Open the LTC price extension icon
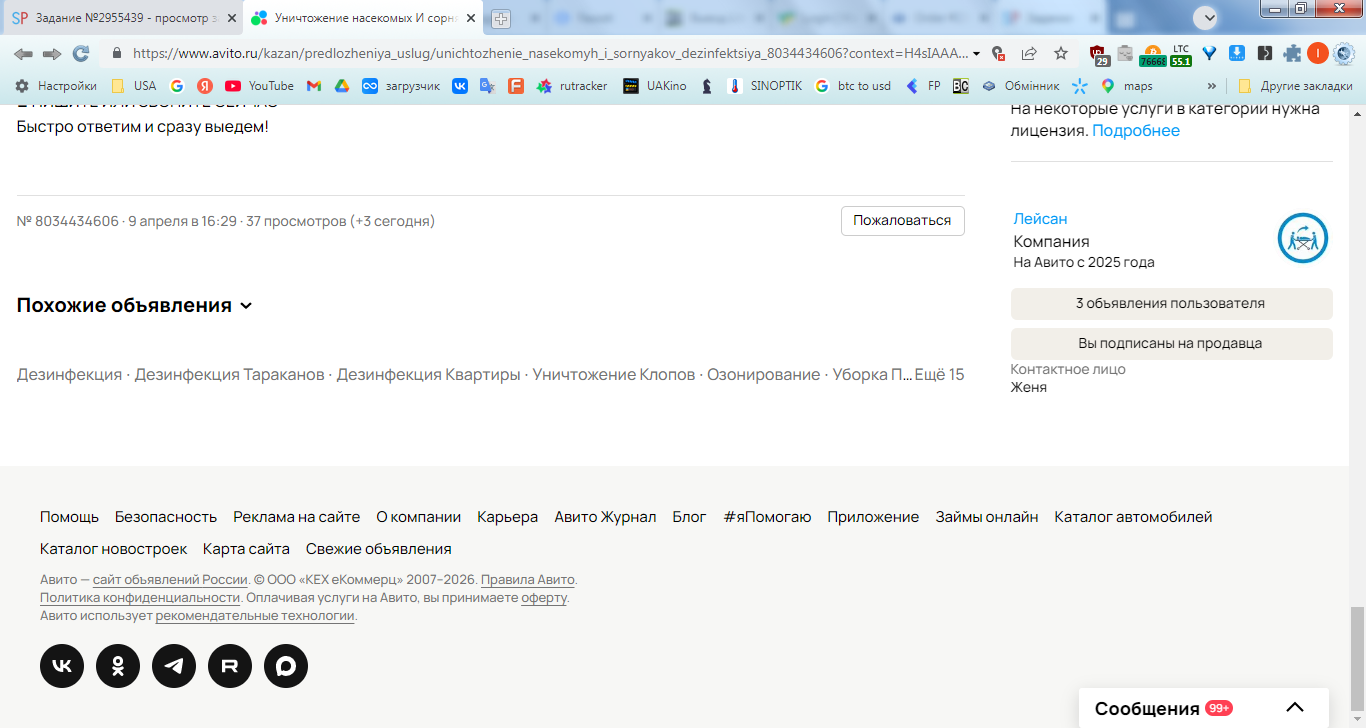This screenshot has width=1366, height=728. click(1181, 54)
